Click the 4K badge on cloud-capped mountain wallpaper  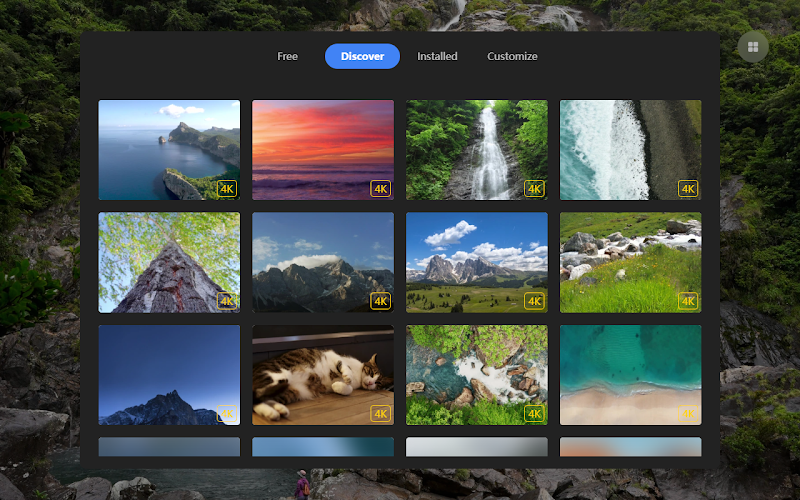point(381,301)
